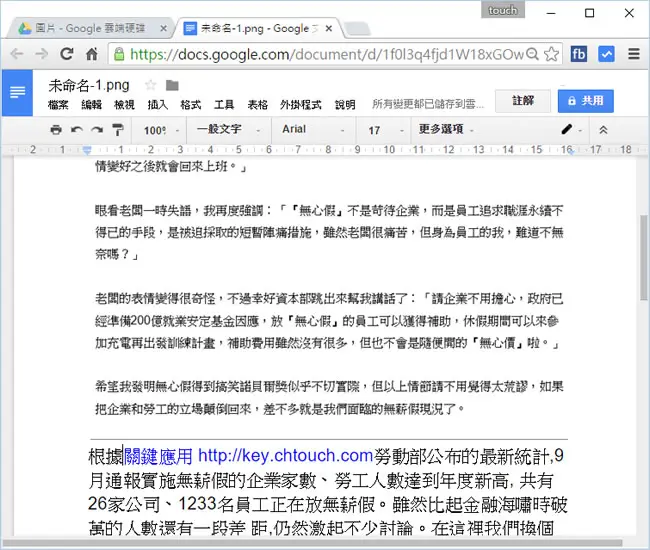Screen dimensions: 650x550
Task: Click the pencil editing mode icon
Action: click(x=567, y=130)
